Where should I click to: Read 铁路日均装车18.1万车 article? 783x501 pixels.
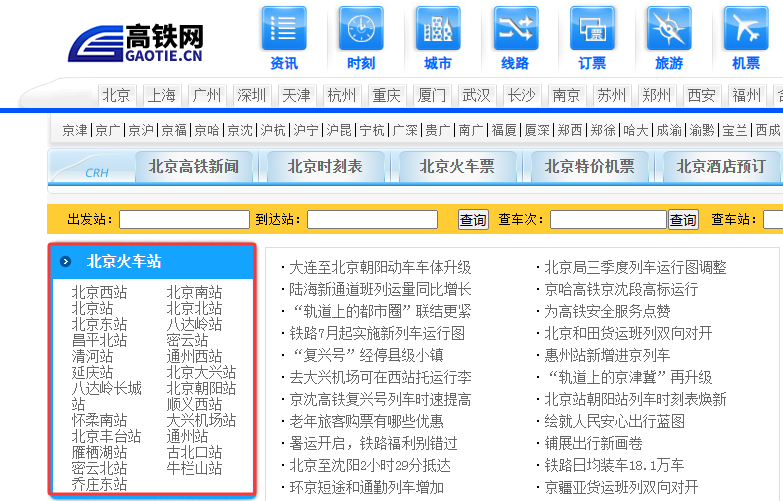614,465
